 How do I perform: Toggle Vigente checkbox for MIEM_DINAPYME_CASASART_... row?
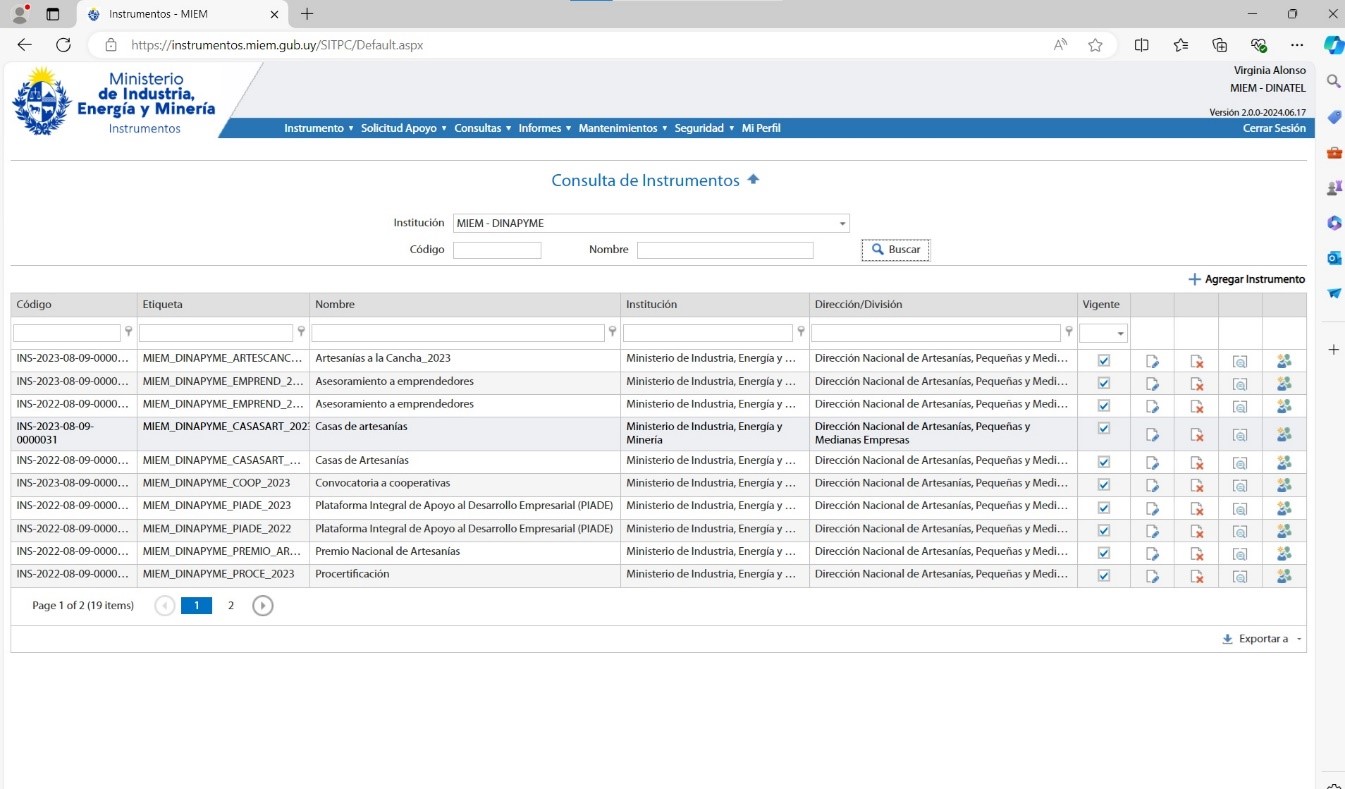(1104, 462)
